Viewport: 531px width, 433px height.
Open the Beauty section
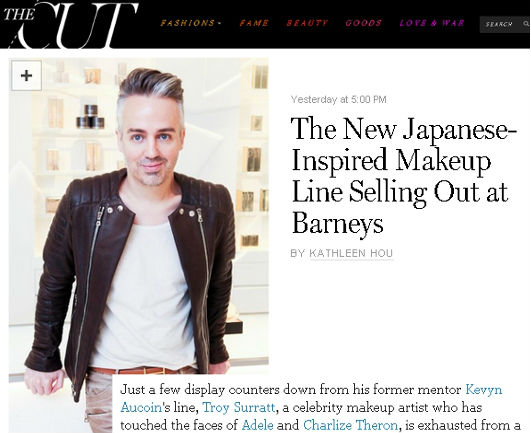[307, 23]
